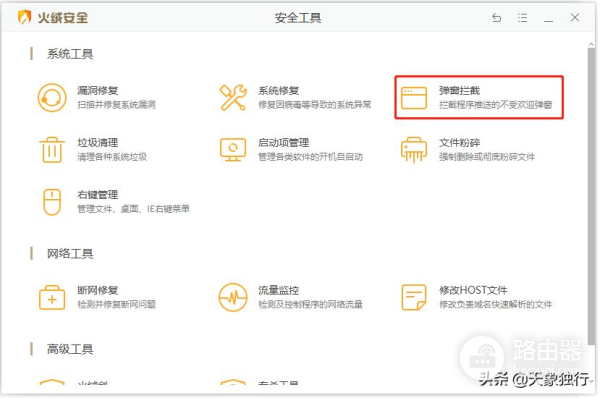Click the back arrow in title bar
Image resolution: width=600 pixels, height=398 pixels.
coord(496,18)
